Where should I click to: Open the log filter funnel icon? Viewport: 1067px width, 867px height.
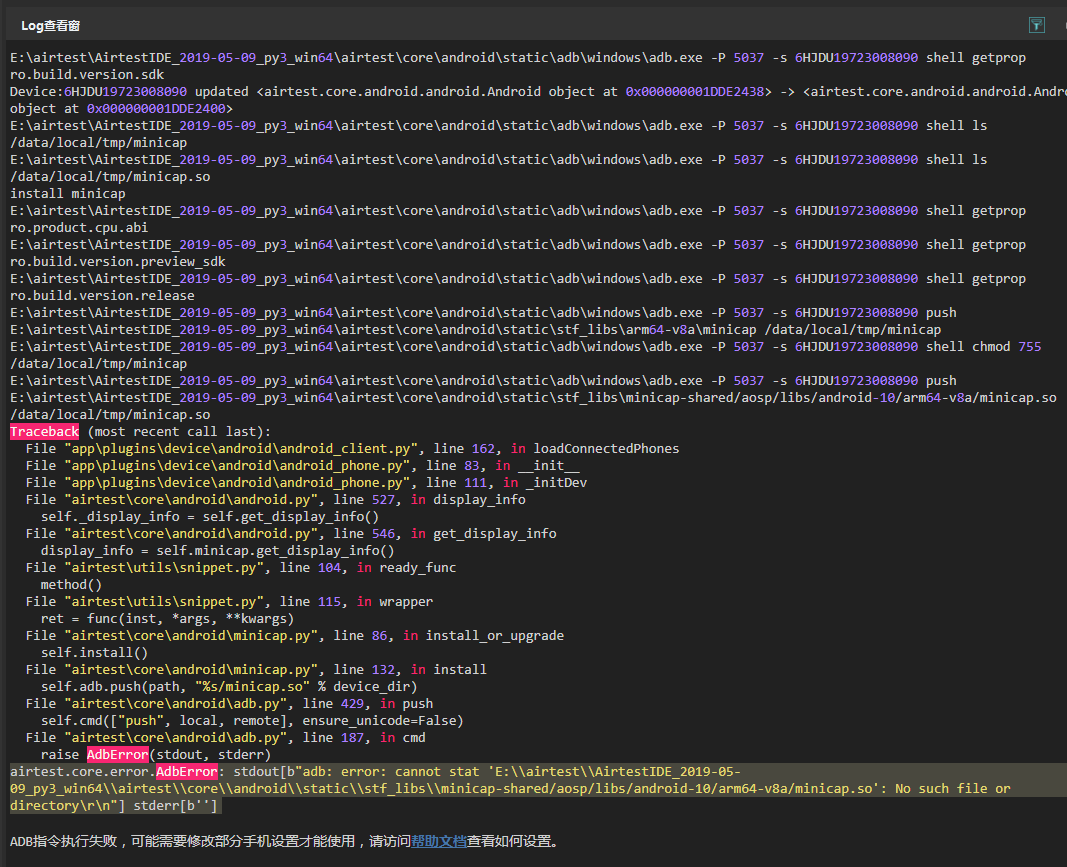(x=1036, y=25)
